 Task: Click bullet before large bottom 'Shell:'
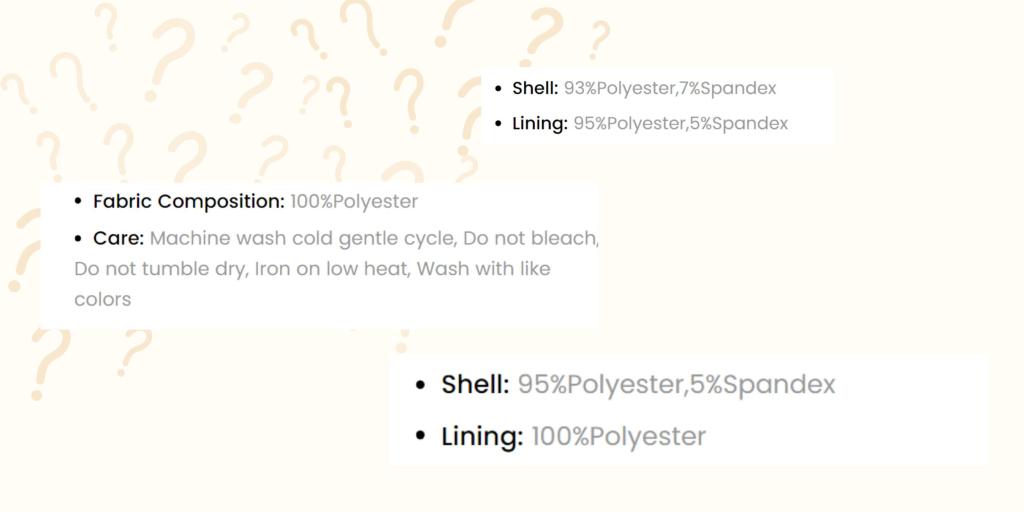[420, 385]
